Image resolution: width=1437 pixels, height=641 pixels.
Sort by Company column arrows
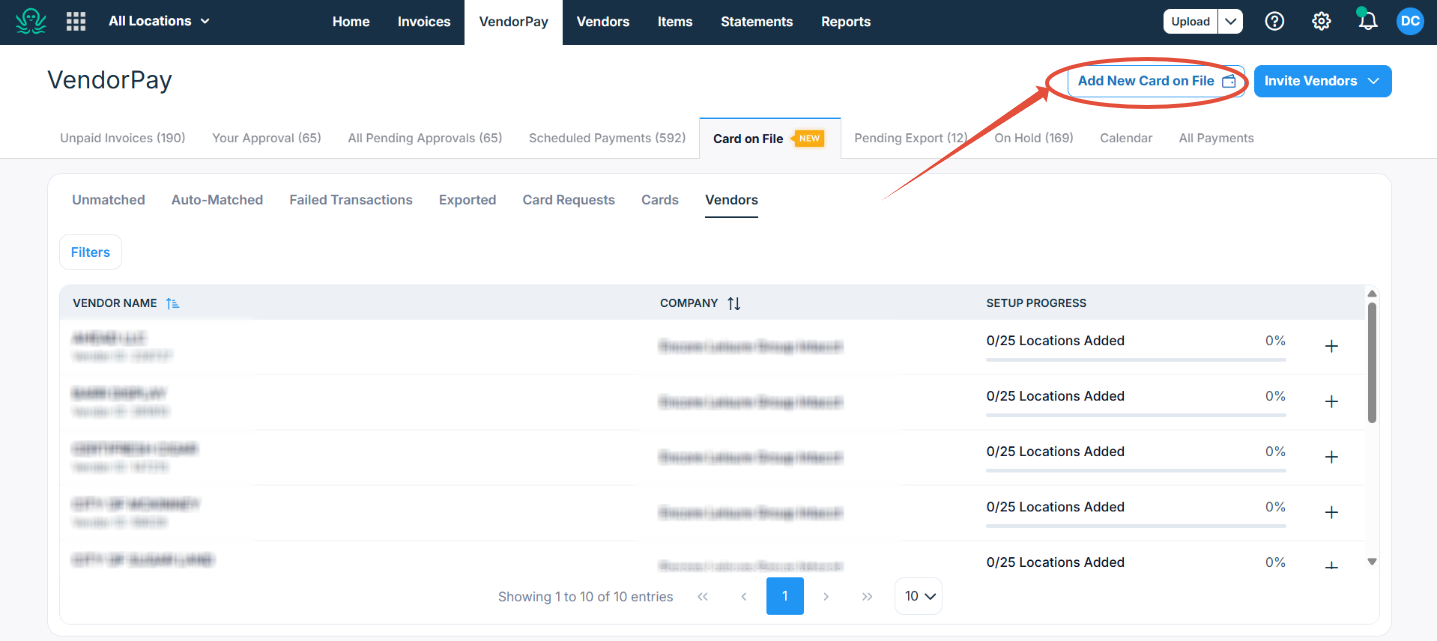[734, 303]
